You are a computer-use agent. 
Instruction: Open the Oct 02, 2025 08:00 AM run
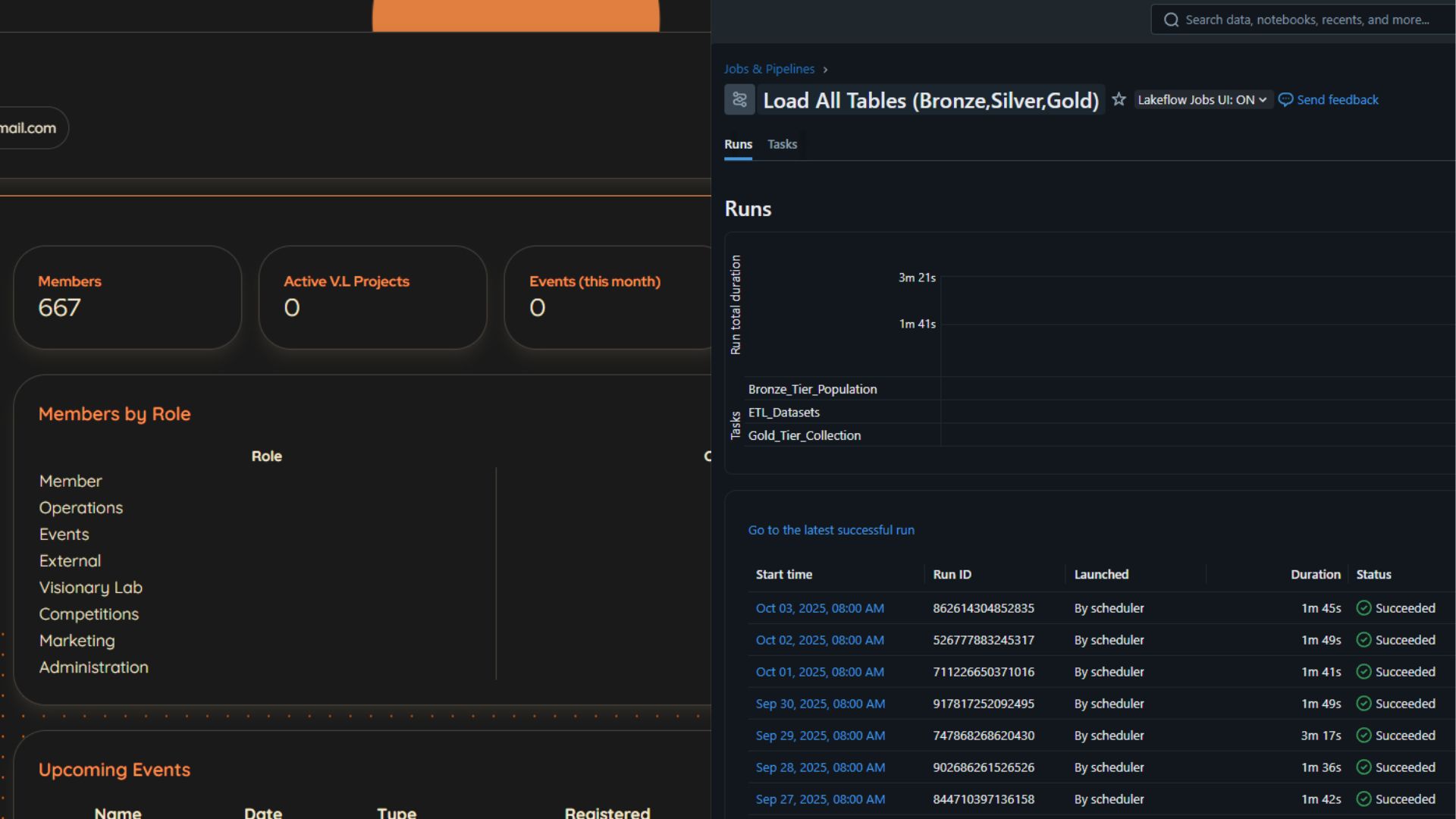[x=820, y=640]
